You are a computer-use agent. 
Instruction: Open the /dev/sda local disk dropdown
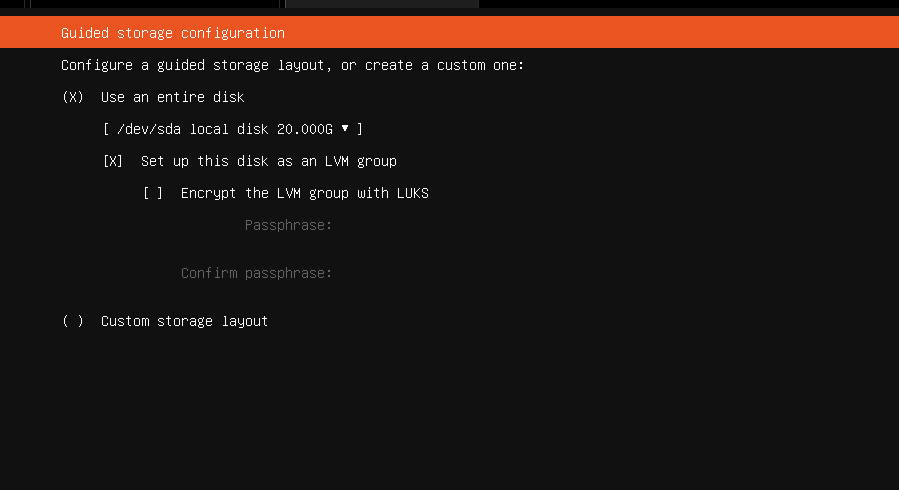coord(232,129)
